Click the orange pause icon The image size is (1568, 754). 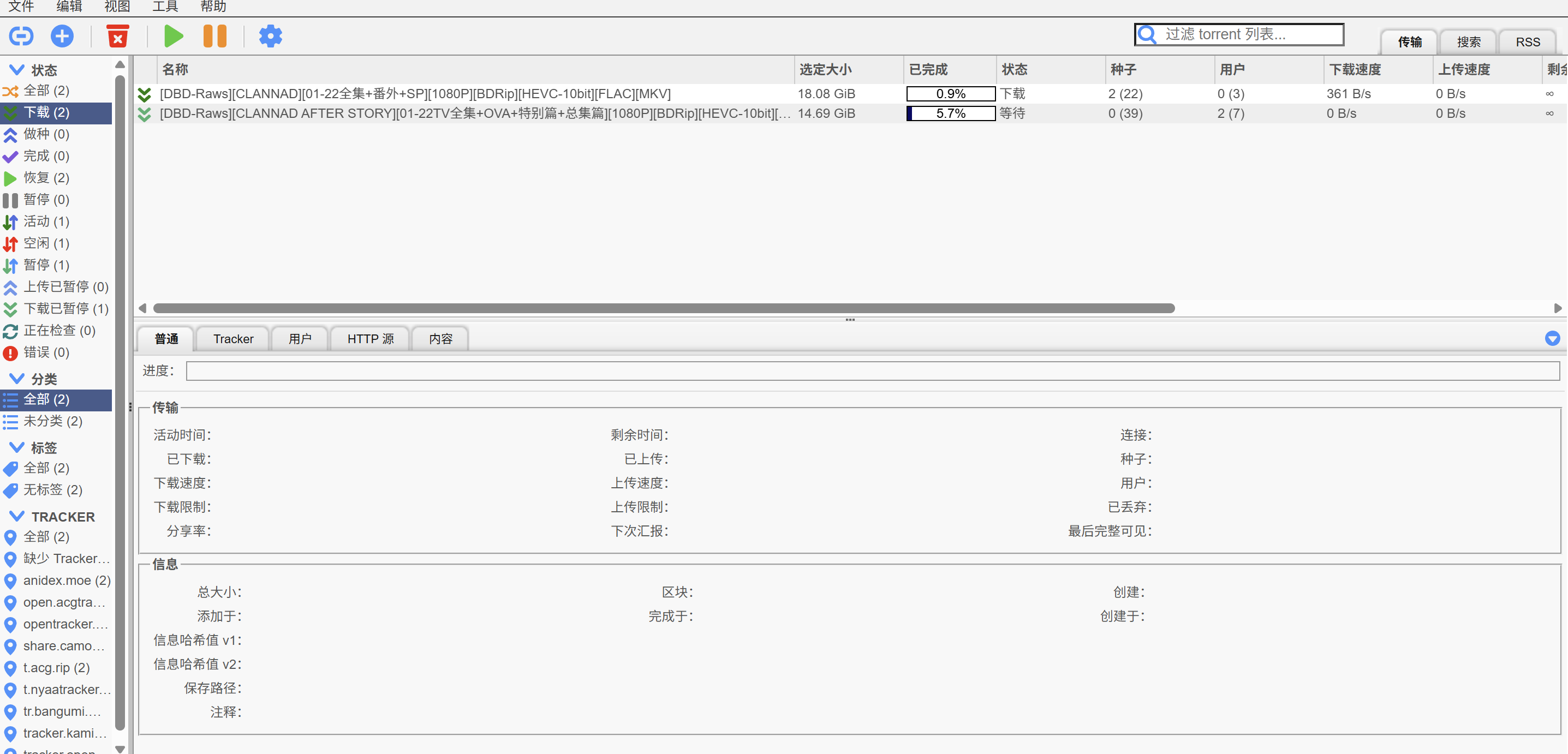pyautogui.click(x=215, y=36)
